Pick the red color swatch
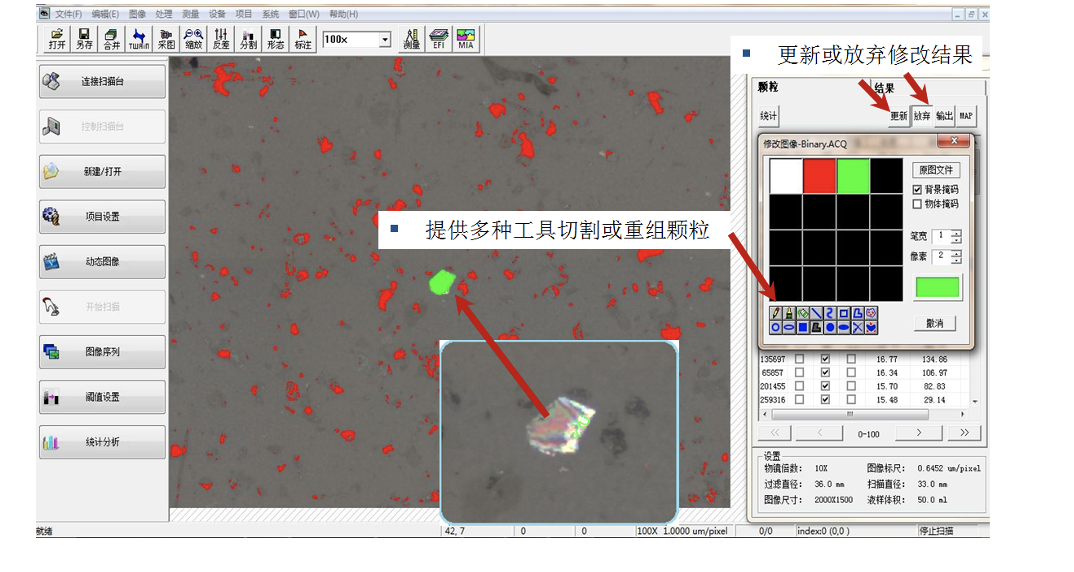 point(819,176)
